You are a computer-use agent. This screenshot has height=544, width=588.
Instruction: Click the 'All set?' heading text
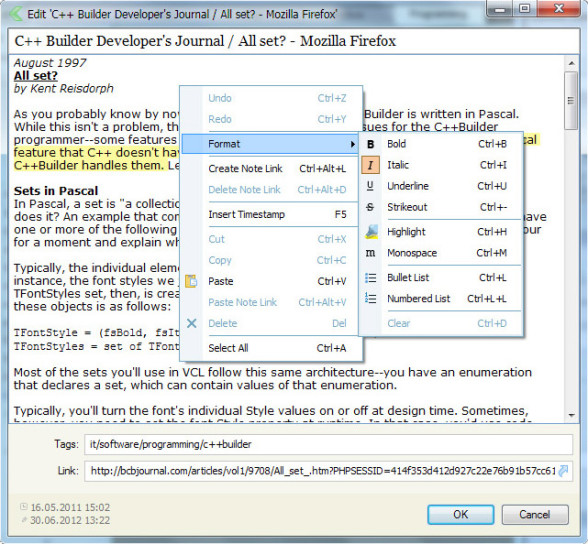[36, 76]
